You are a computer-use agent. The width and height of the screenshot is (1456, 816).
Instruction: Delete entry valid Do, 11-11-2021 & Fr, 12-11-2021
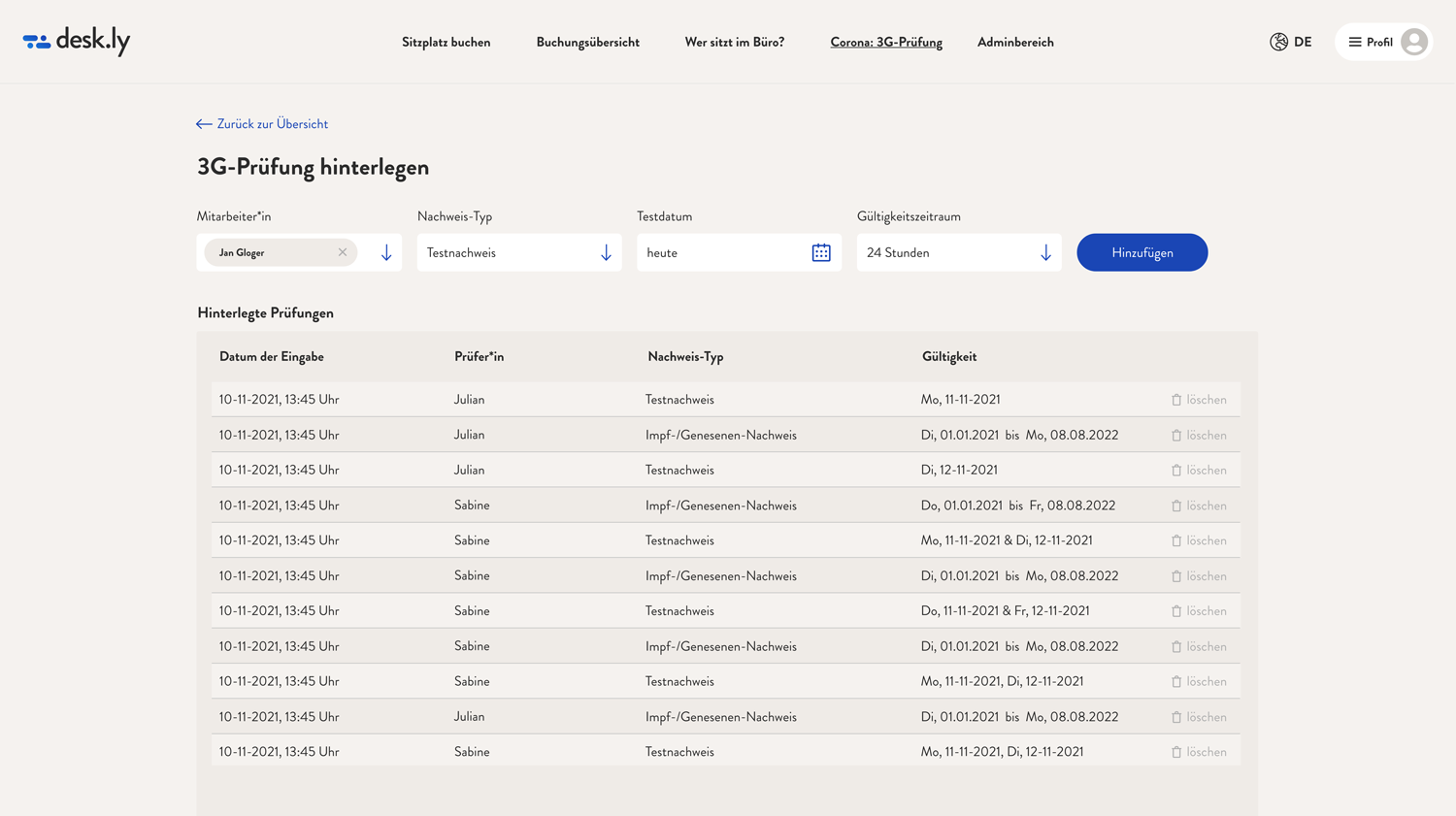(x=1199, y=611)
